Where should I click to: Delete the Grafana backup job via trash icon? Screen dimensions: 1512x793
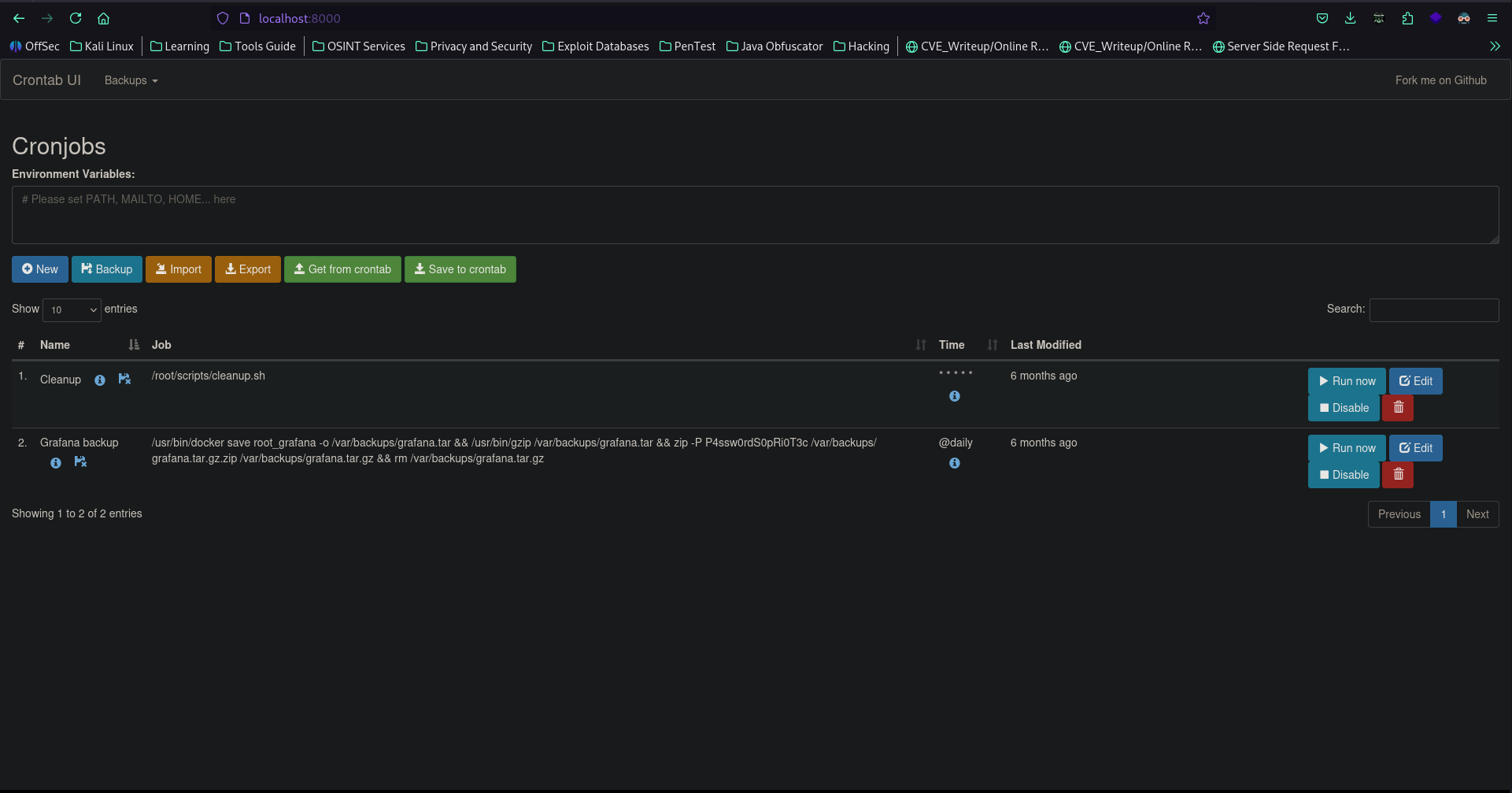(x=1398, y=475)
